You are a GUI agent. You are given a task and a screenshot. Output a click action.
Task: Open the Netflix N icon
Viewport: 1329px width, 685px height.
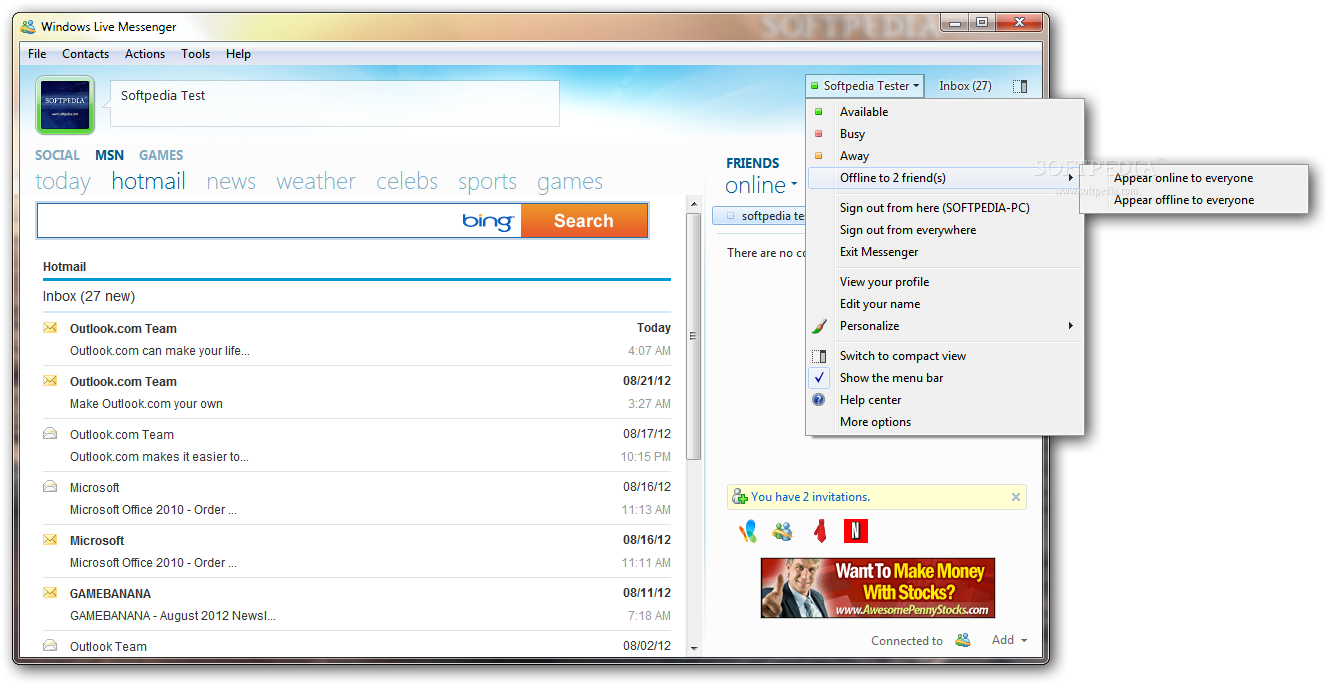pos(855,531)
